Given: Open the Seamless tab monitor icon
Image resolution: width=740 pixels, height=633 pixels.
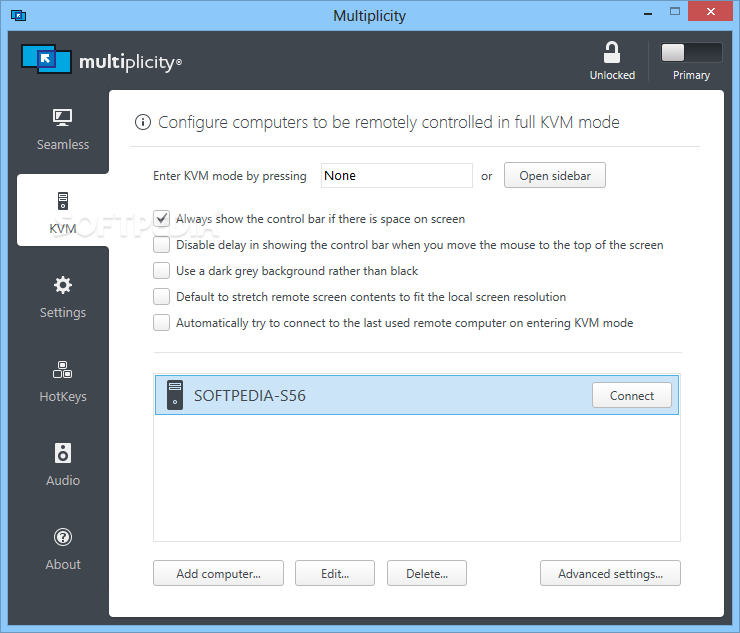Looking at the screenshot, I should point(62,117).
